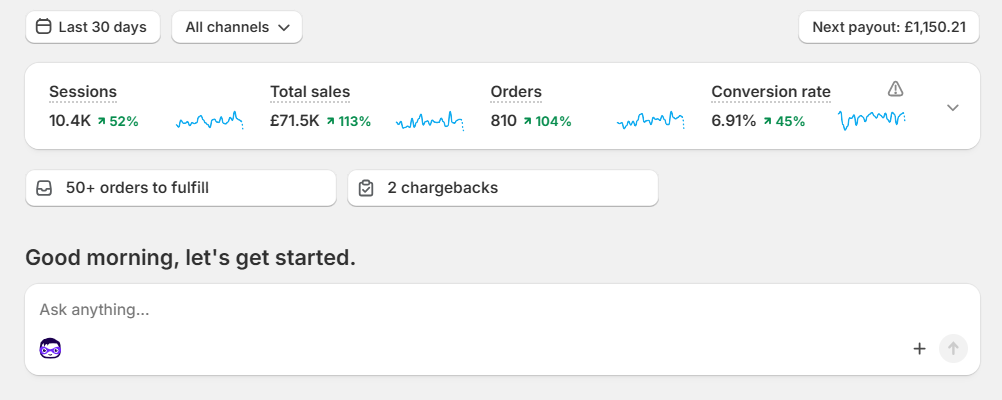Image resolution: width=1002 pixels, height=400 pixels.
Task: Click the Sidekick avatar icon under the prompt
Action: pyautogui.click(x=50, y=349)
